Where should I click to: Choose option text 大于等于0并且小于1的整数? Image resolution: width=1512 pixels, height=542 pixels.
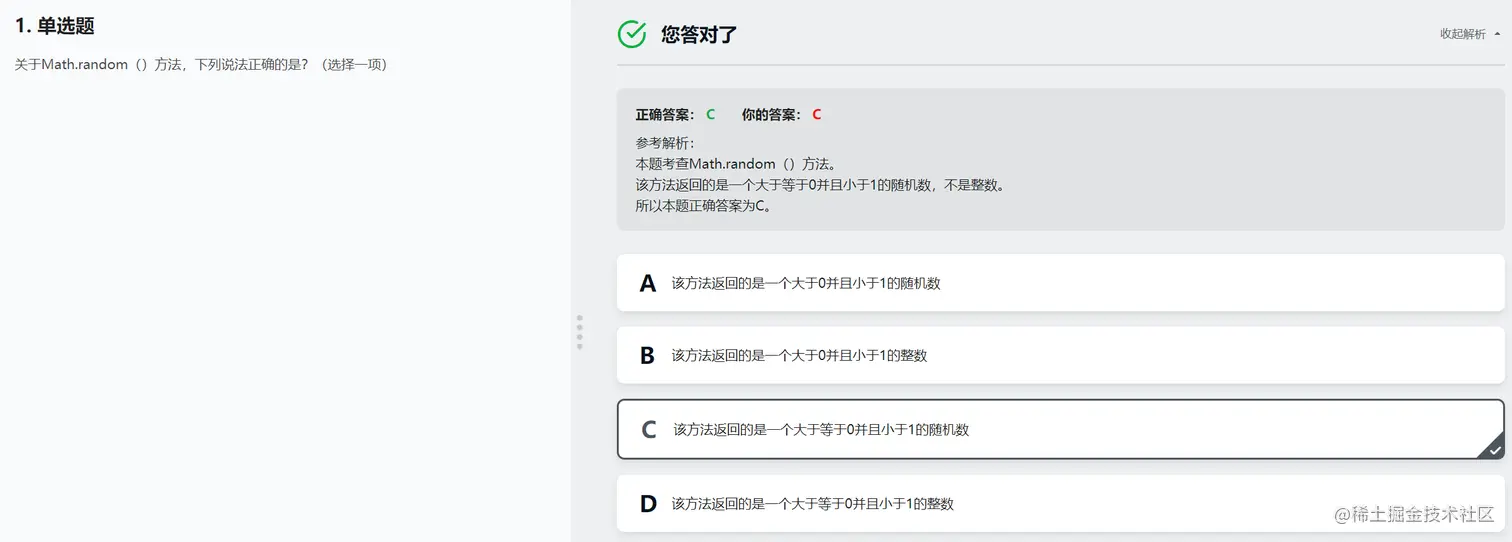(813, 503)
